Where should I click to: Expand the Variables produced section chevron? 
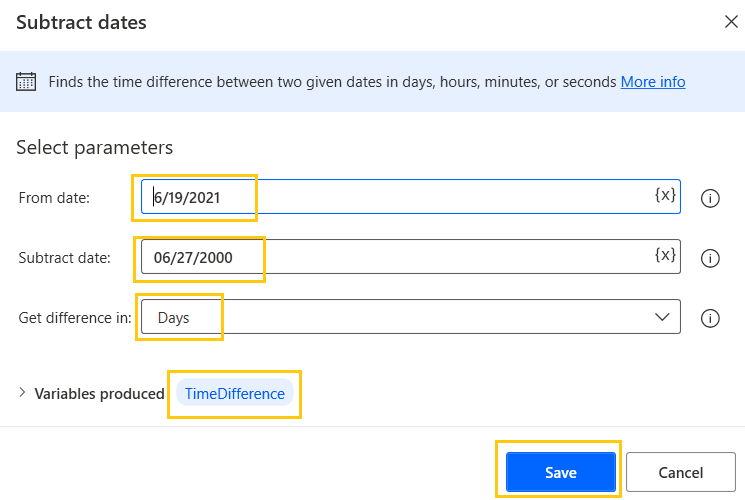(22, 393)
